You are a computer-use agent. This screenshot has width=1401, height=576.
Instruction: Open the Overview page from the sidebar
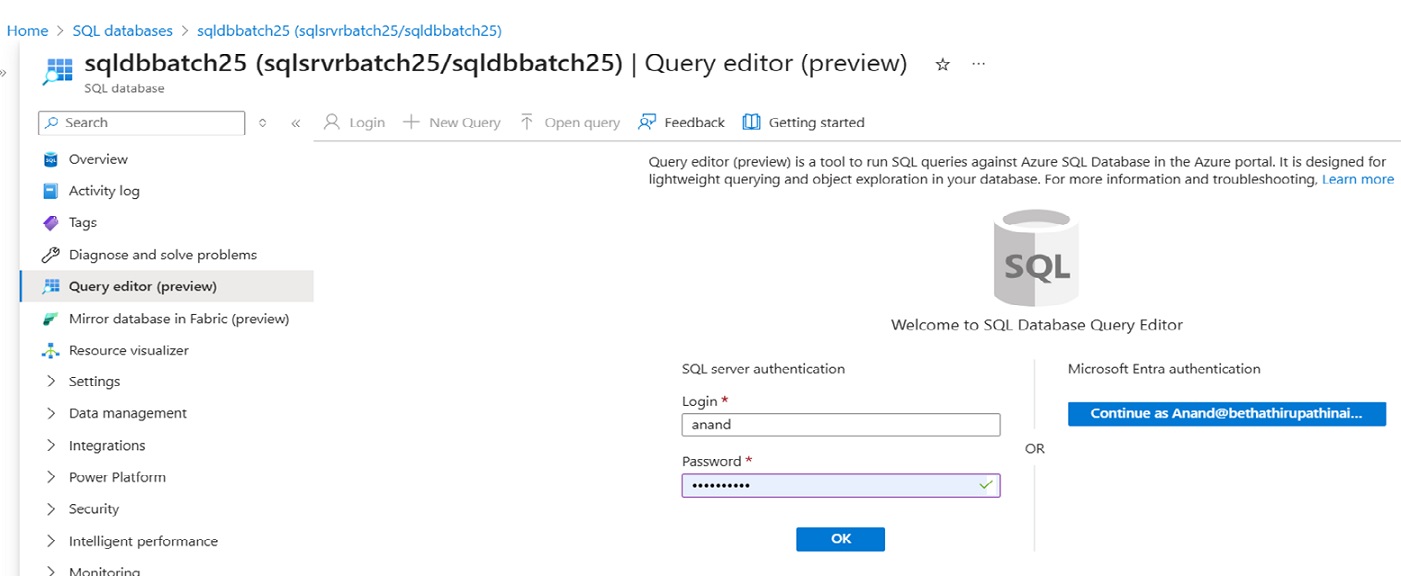coord(96,158)
